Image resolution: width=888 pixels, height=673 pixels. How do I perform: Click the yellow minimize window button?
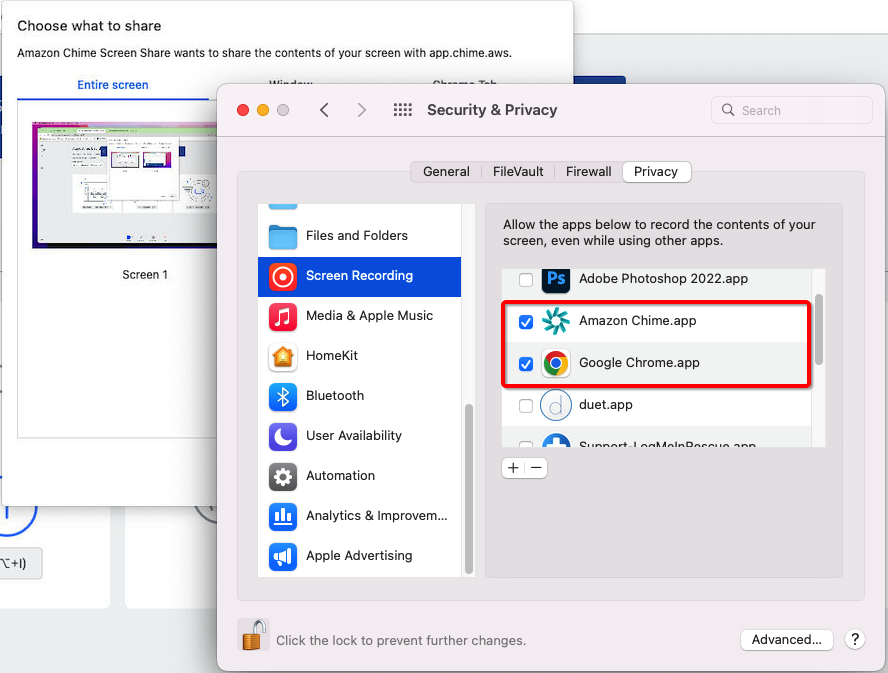263,110
